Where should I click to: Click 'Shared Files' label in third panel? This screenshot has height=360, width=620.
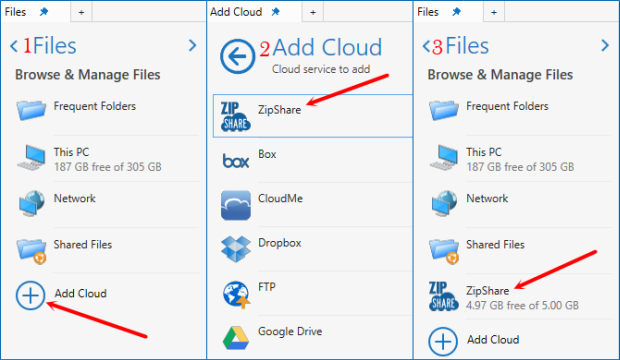(x=495, y=244)
